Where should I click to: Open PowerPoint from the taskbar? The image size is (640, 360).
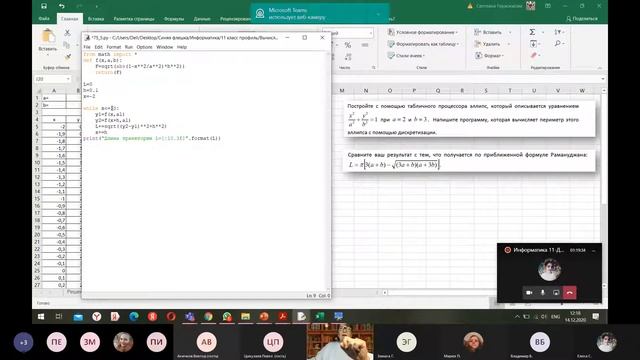(264, 316)
